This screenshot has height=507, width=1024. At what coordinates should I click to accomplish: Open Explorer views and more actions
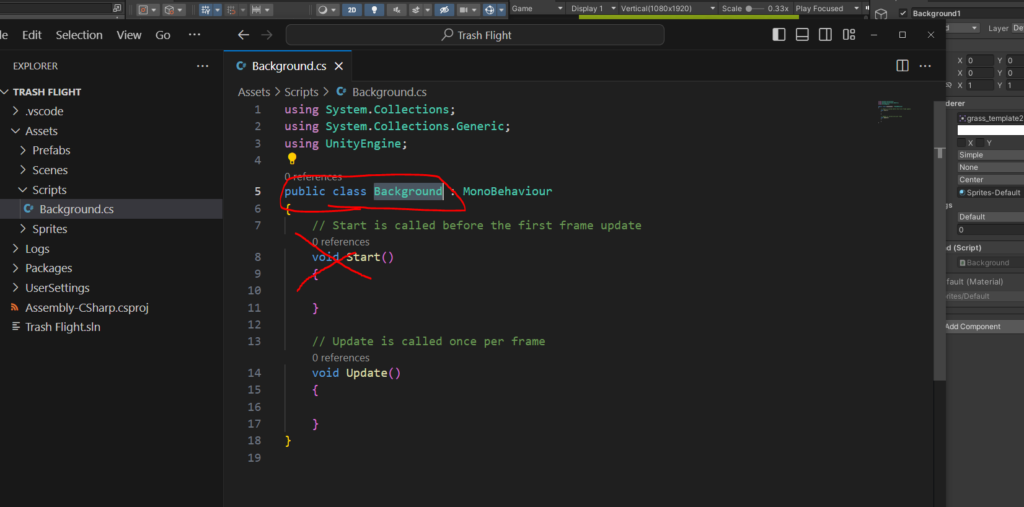[x=203, y=66]
